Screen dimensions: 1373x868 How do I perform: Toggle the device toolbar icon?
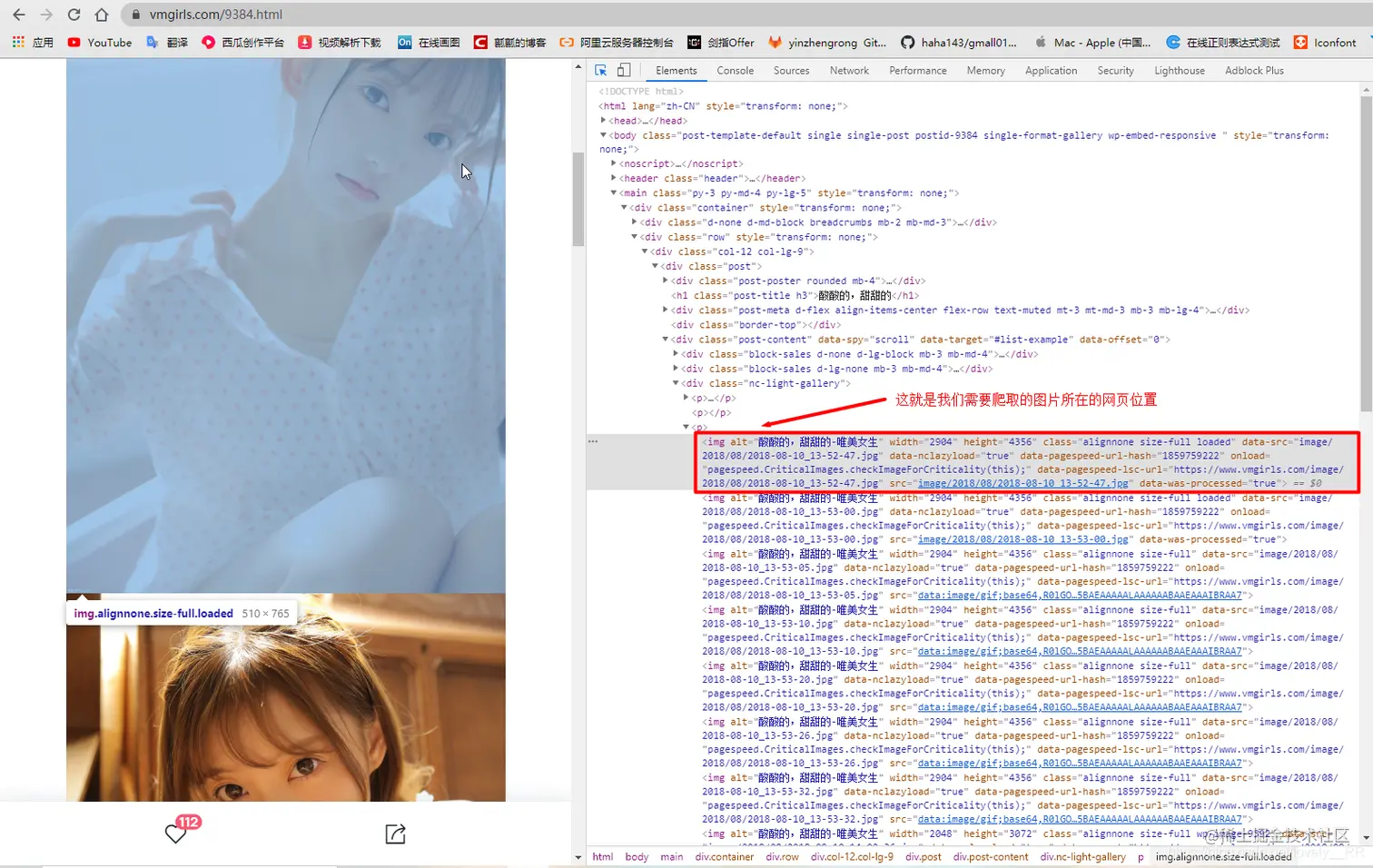point(624,70)
